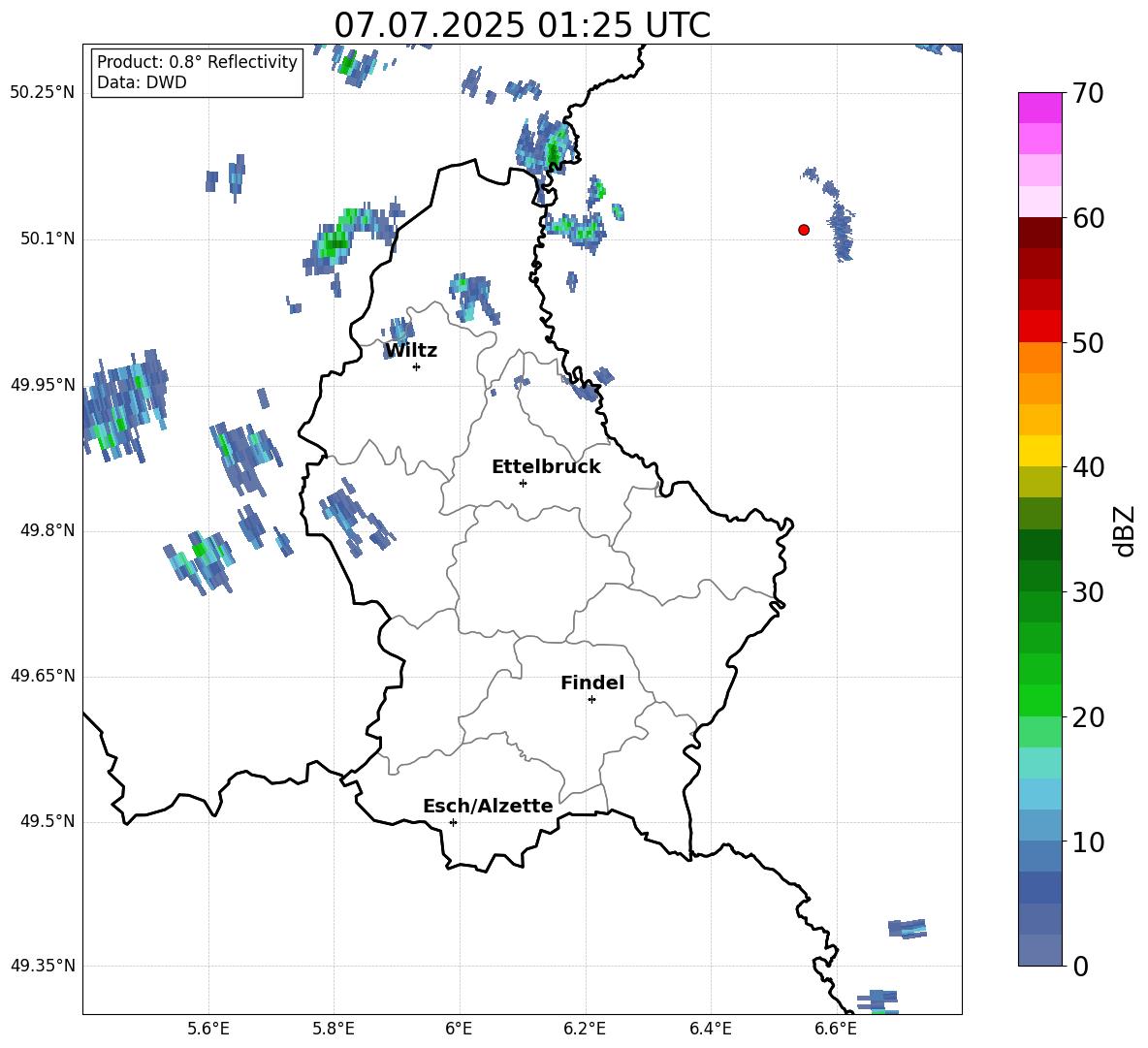Click the 50 colorbar tick label
This screenshot has width=1148, height=1048.
(1088, 342)
